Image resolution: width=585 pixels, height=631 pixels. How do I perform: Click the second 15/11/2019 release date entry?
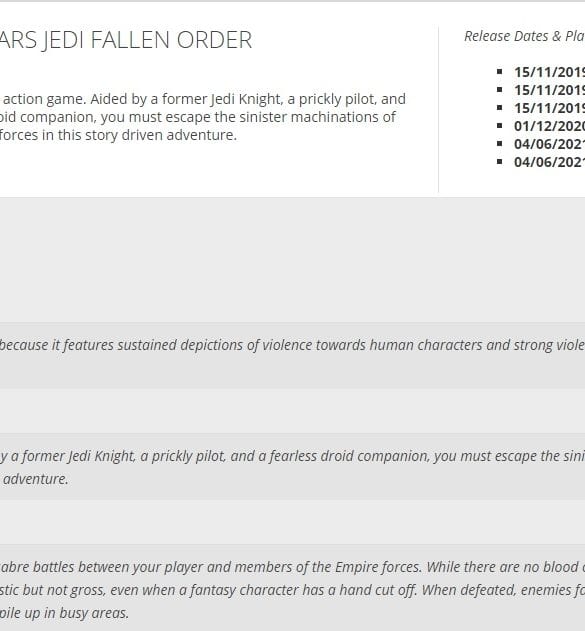click(549, 90)
